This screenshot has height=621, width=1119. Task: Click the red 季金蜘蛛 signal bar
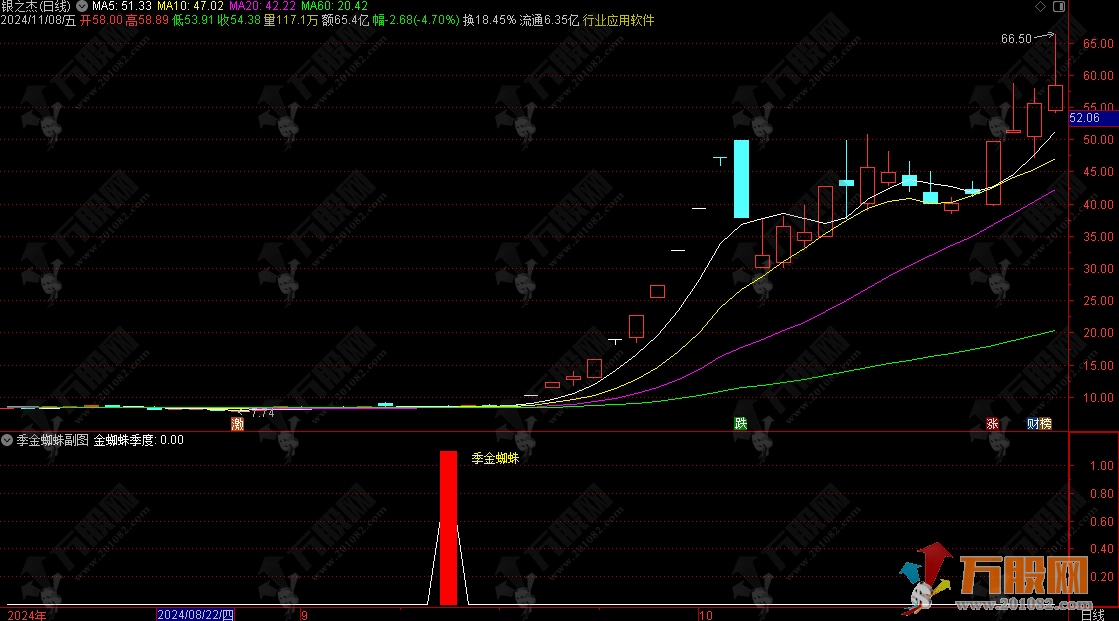click(448, 528)
